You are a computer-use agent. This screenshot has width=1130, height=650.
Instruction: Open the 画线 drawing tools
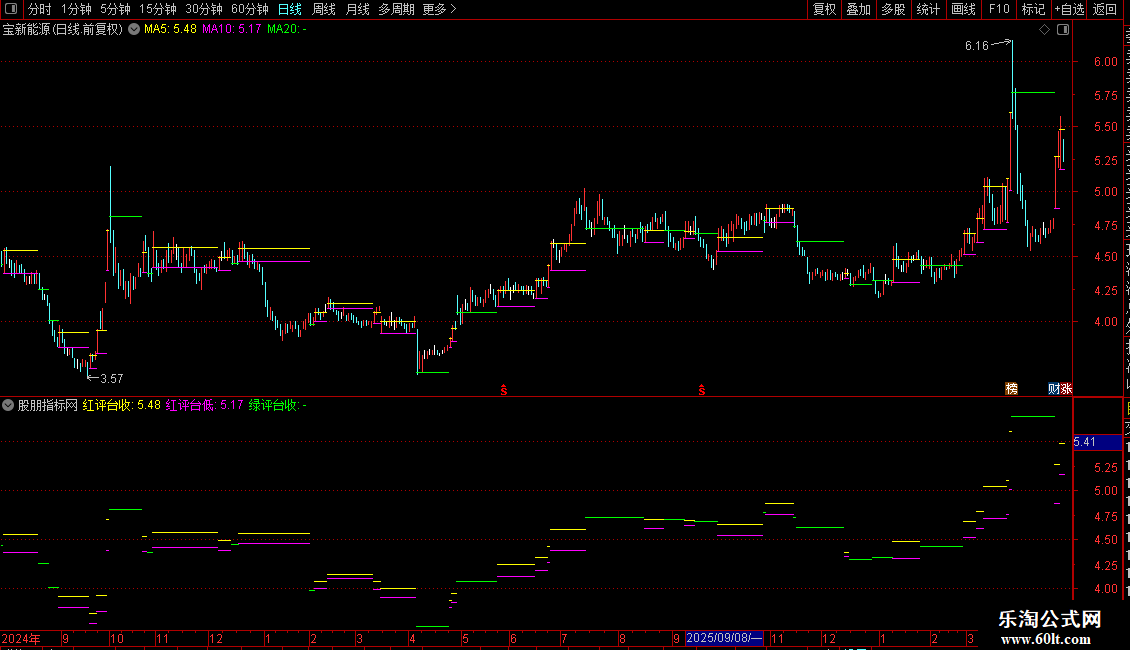click(963, 9)
